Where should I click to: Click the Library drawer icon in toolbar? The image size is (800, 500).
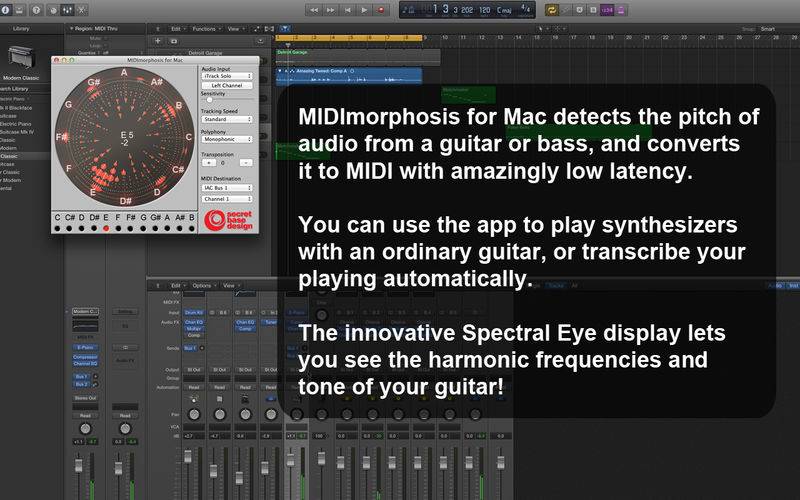tap(19, 10)
